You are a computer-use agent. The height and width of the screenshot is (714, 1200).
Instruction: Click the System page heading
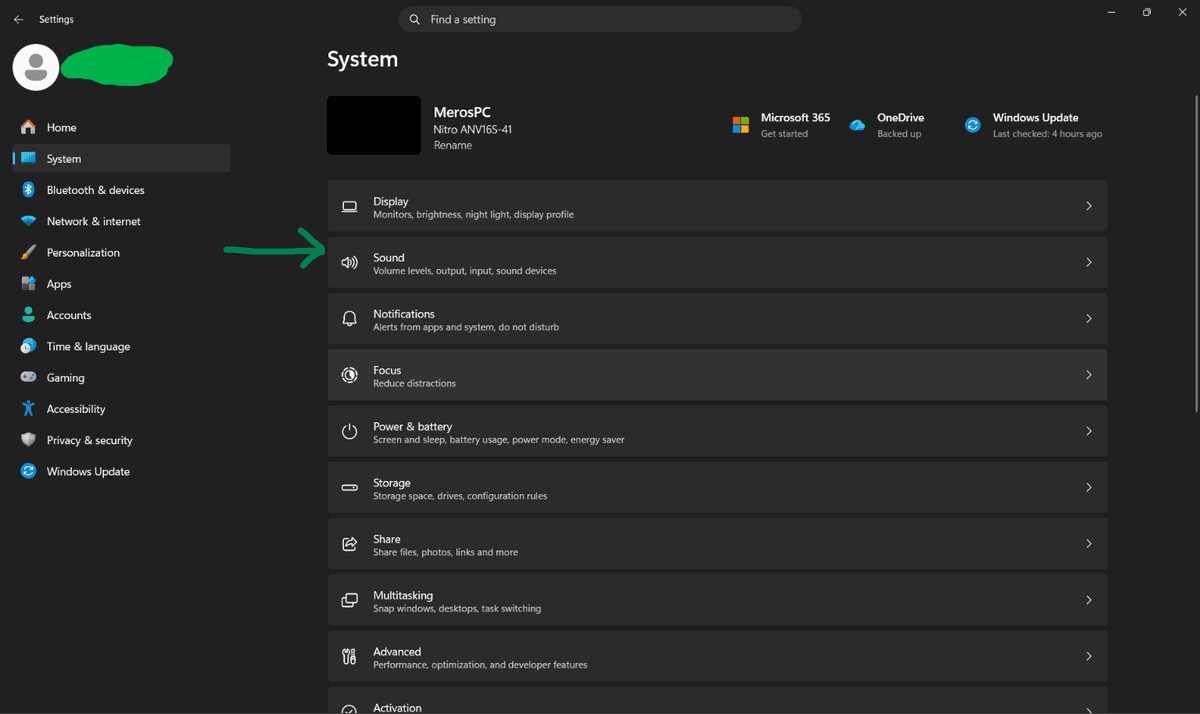362,59
